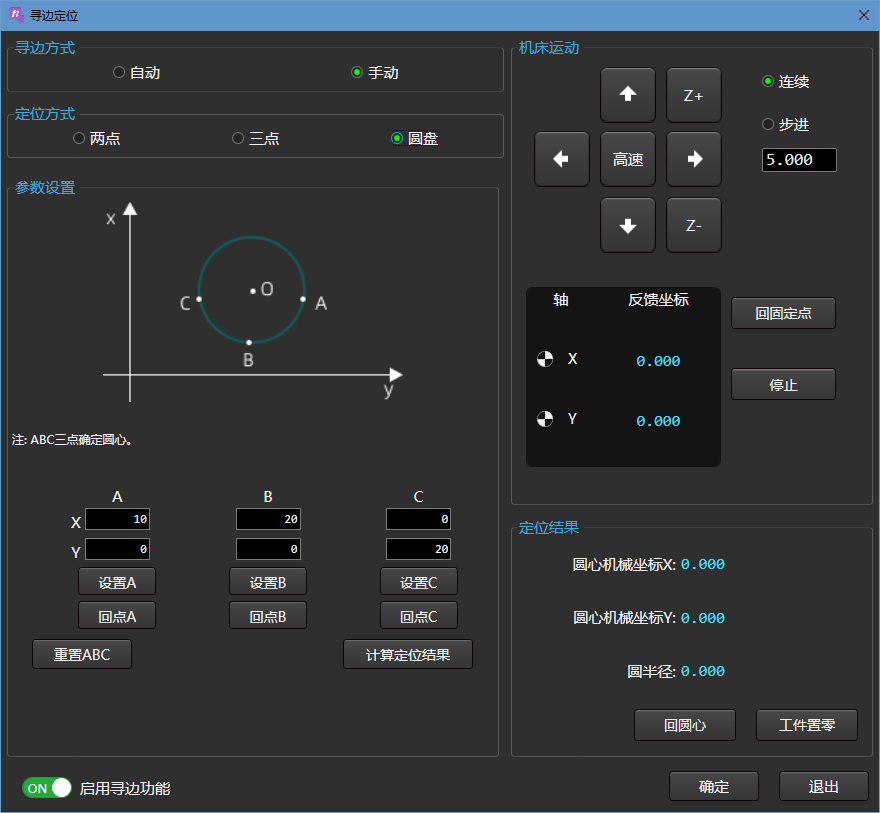Click the point B X coordinate field
Viewport: 880px width, 813px height.
point(268,519)
